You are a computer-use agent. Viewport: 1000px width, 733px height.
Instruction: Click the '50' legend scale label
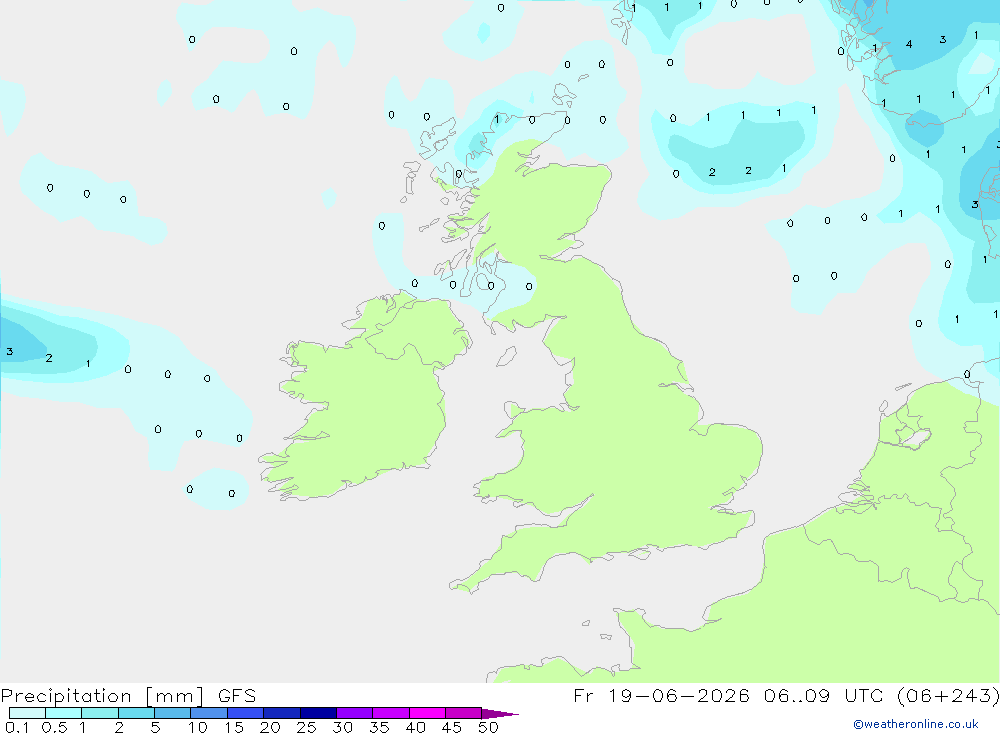tap(488, 727)
